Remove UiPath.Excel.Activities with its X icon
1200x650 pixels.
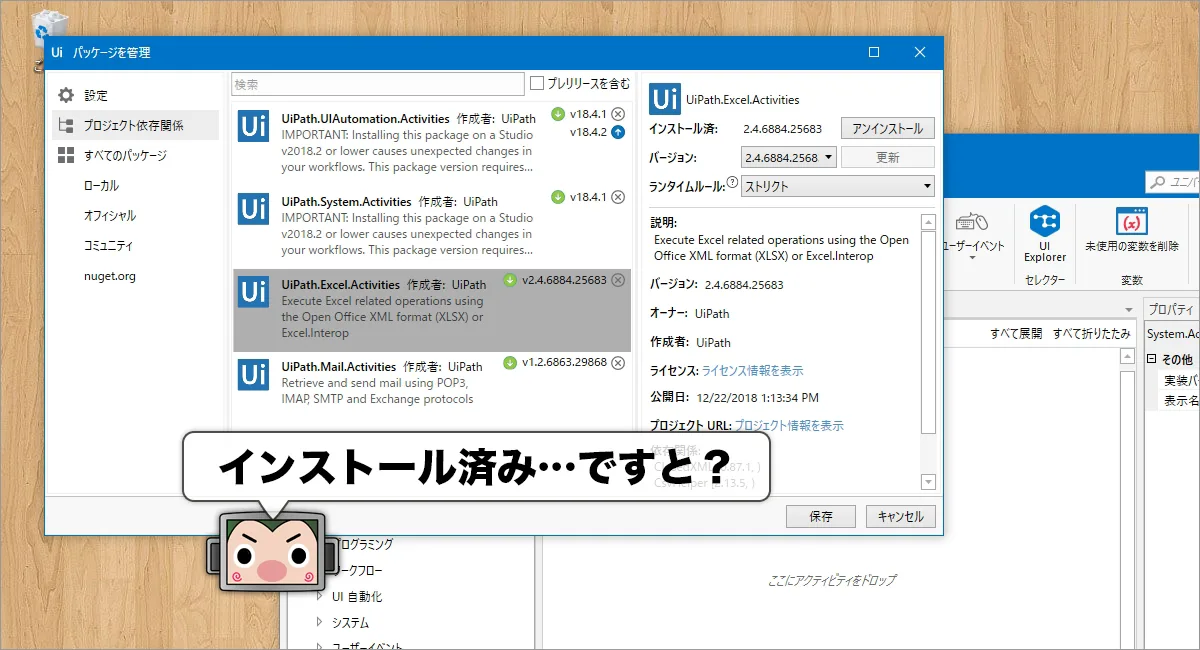coord(618,280)
